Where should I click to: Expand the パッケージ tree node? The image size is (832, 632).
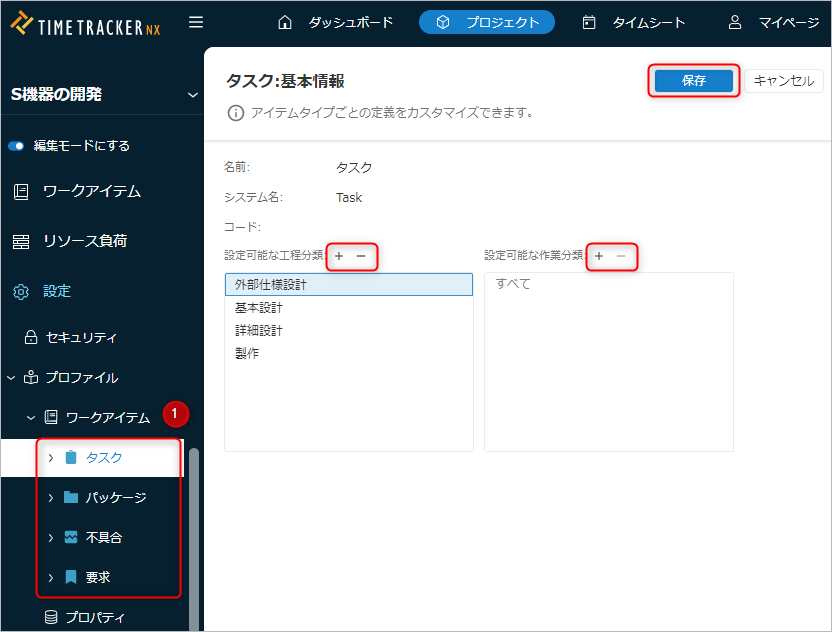tap(51, 497)
